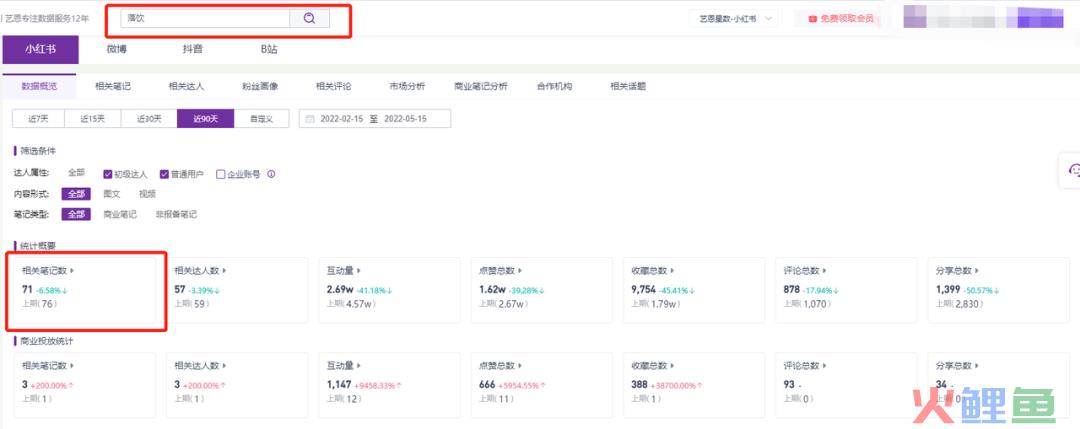Expand 相关笔记数 arrow in 统计概要
1080x429 pixels.
click(73, 271)
